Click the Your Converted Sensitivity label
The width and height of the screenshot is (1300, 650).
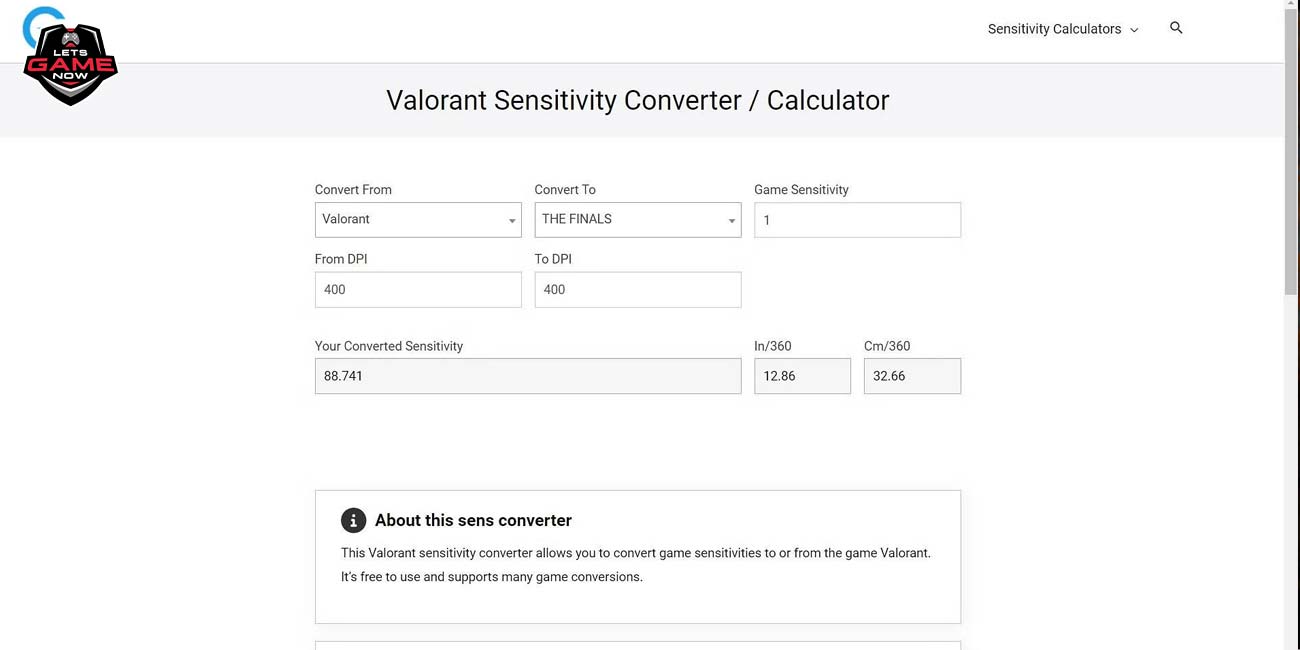(x=389, y=346)
